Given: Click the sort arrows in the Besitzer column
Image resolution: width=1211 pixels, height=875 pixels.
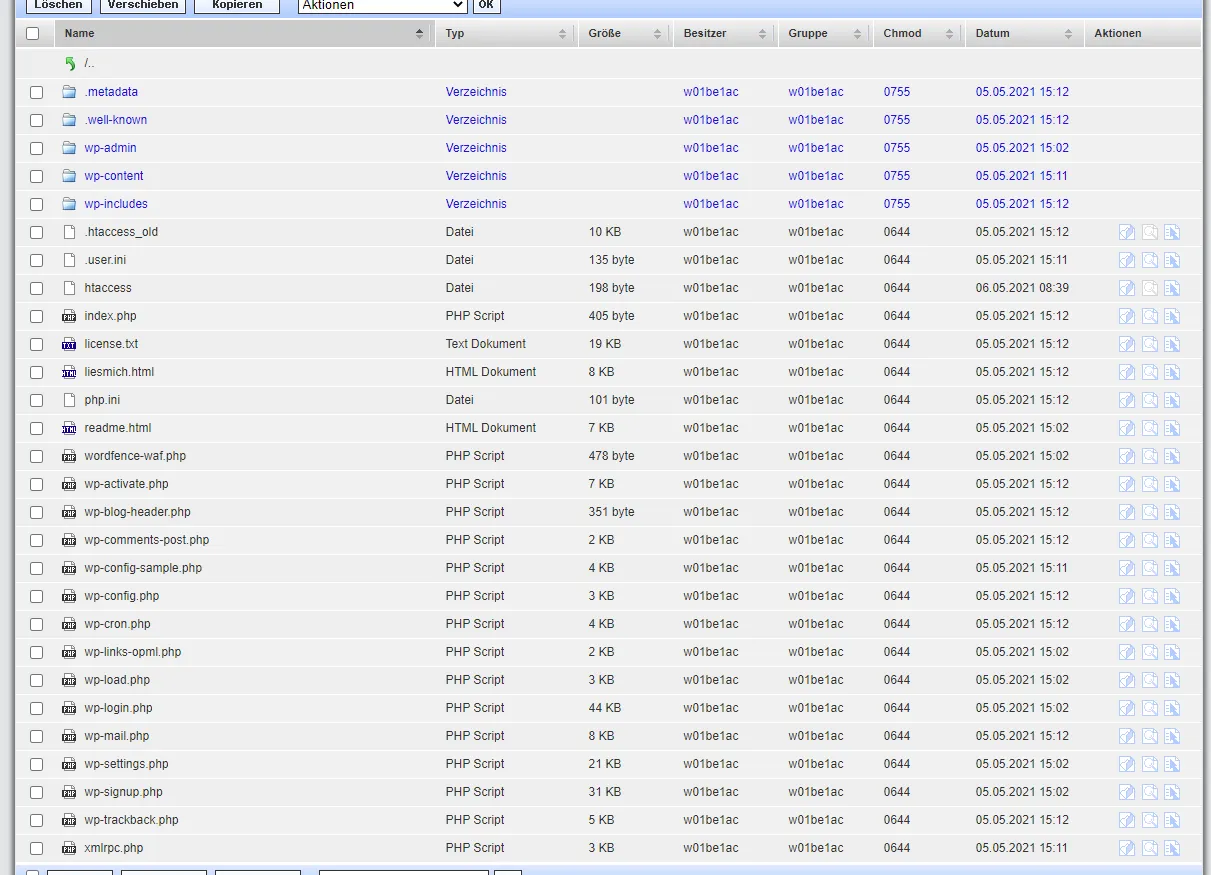Looking at the screenshot, I should coord(762,34).
